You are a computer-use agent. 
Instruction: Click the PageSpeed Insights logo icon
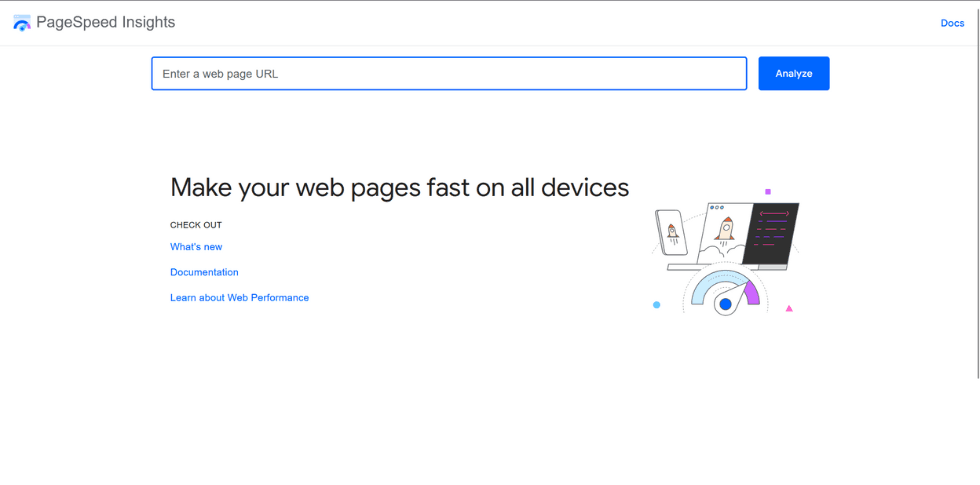click(22, 23)
